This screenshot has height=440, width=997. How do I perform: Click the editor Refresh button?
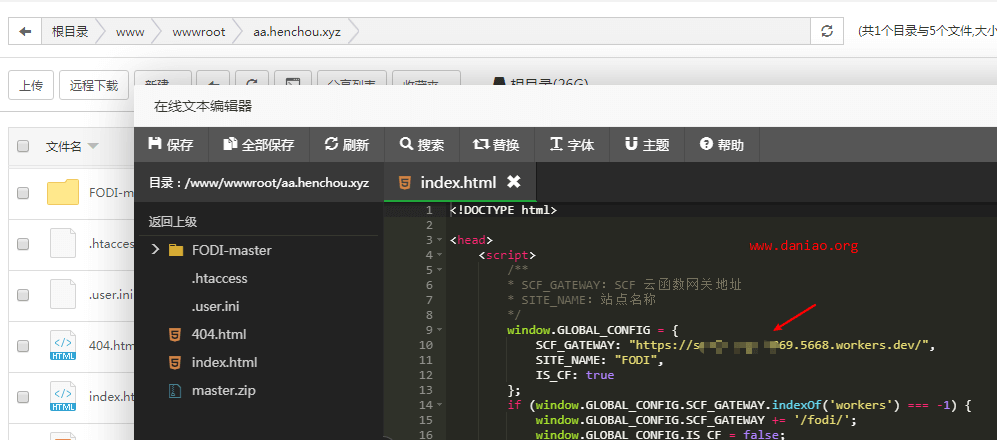[x=347, y=144]
